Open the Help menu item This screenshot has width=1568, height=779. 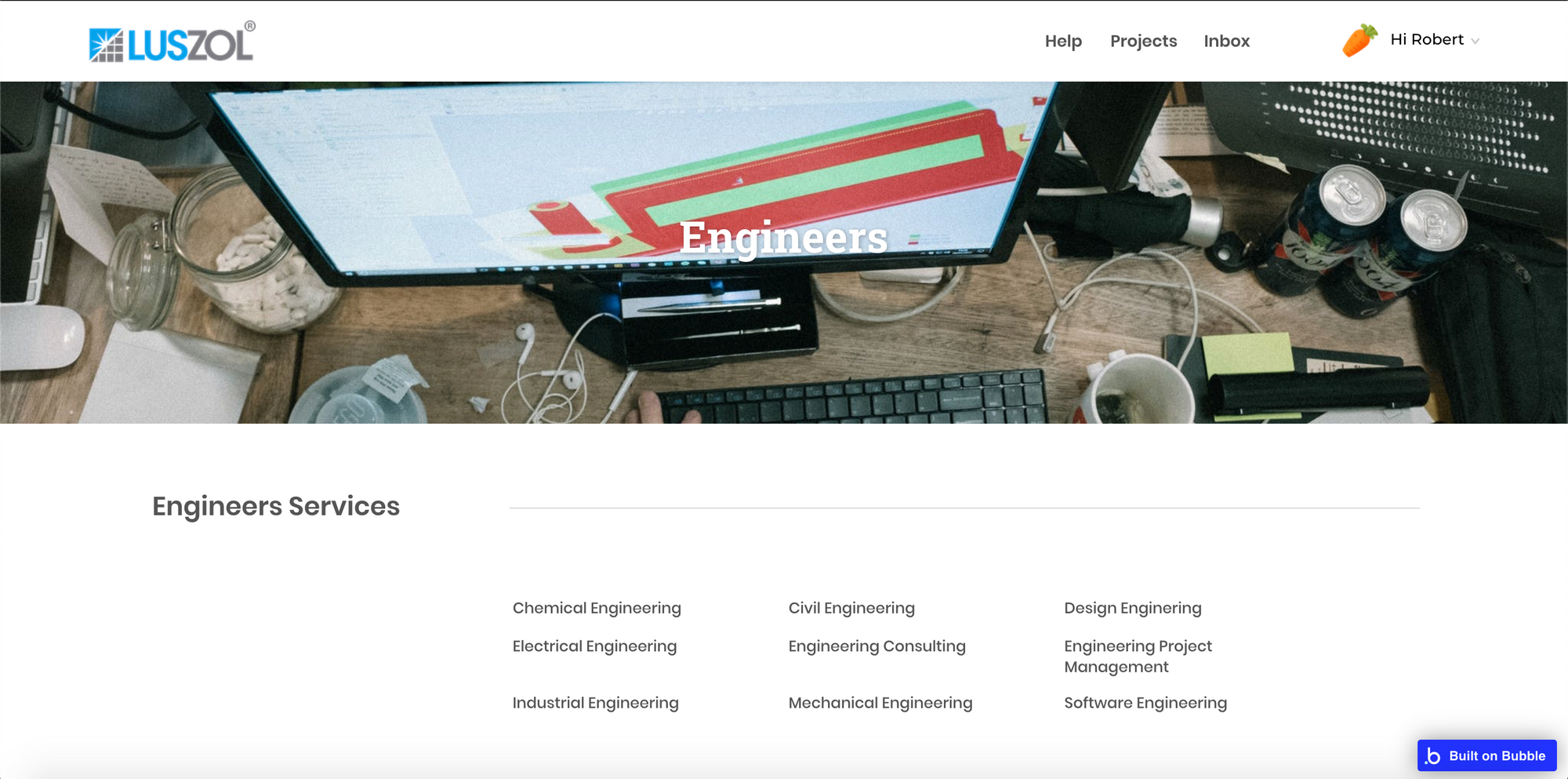coord(1063,41)
